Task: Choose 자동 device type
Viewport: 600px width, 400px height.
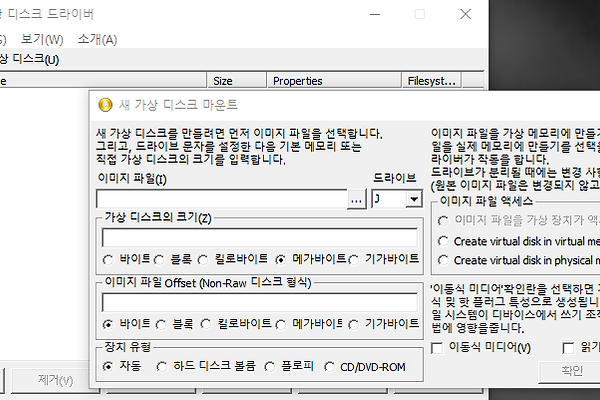Action: click(109, 366)
